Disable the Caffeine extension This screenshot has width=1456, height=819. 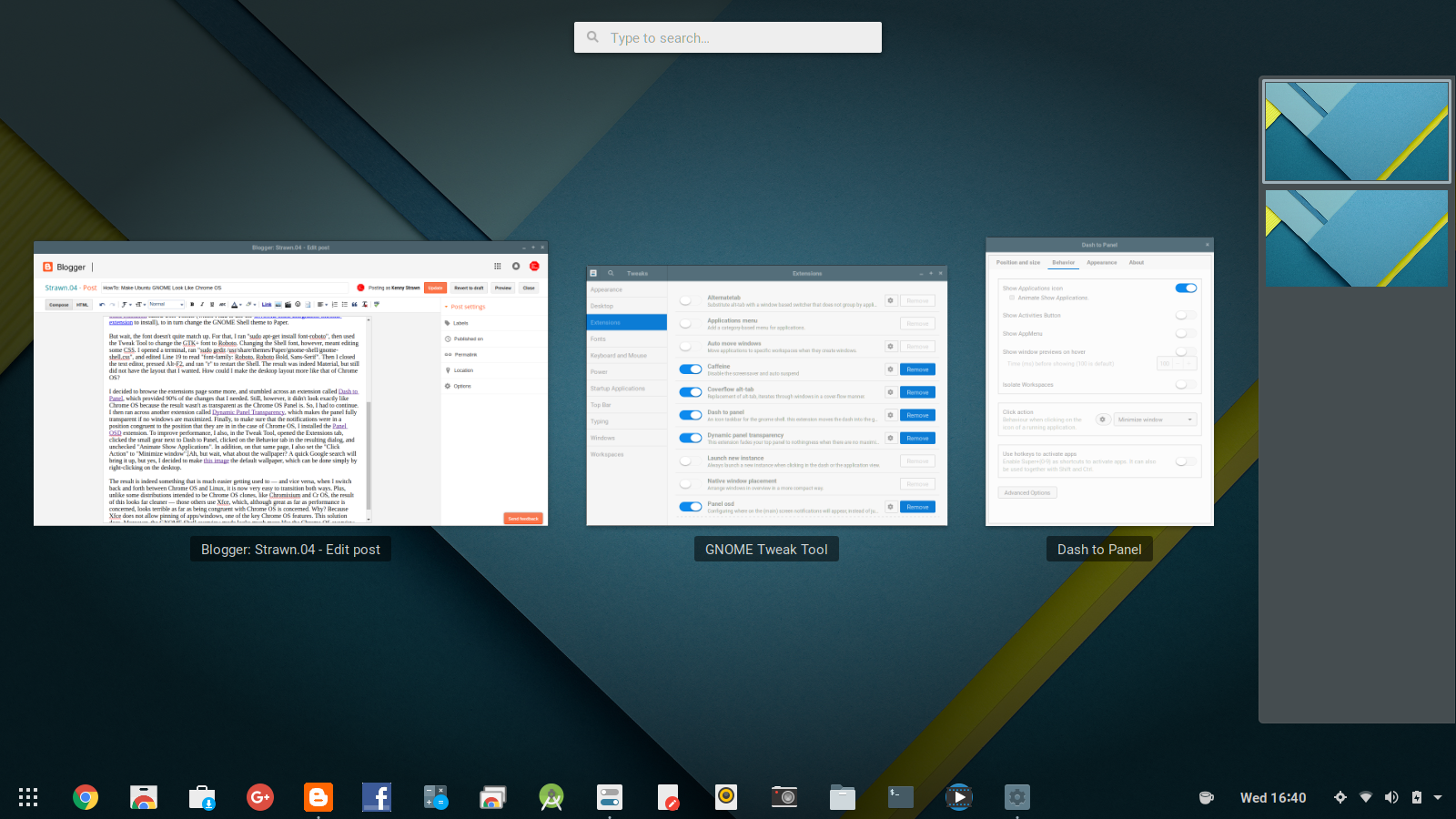point(688,369)
